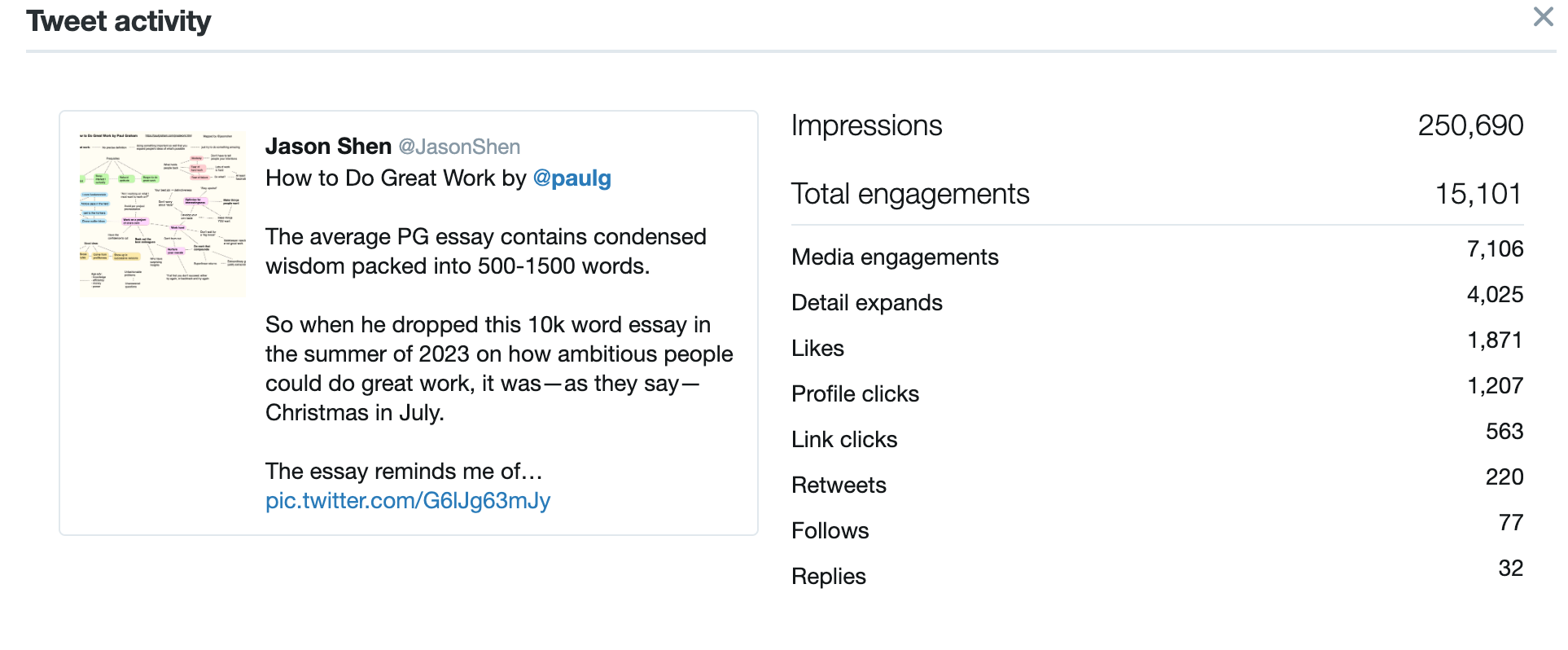Click the Media engagements label
Image resolution: width=1568 pixels, height=650 pixels.
(x=895, y=257)
